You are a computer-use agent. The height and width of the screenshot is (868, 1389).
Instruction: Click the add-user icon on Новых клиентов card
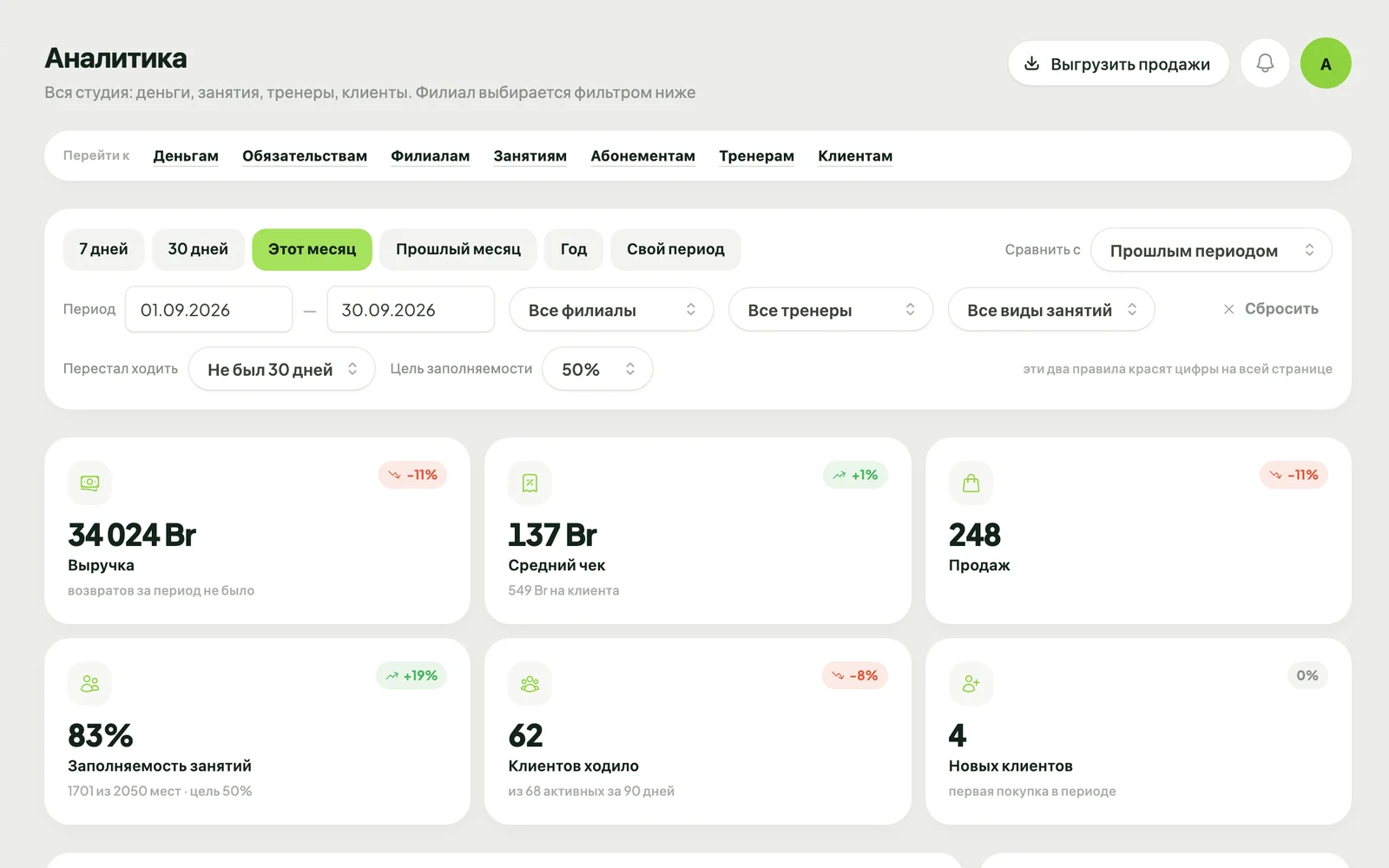pos(971,684)
